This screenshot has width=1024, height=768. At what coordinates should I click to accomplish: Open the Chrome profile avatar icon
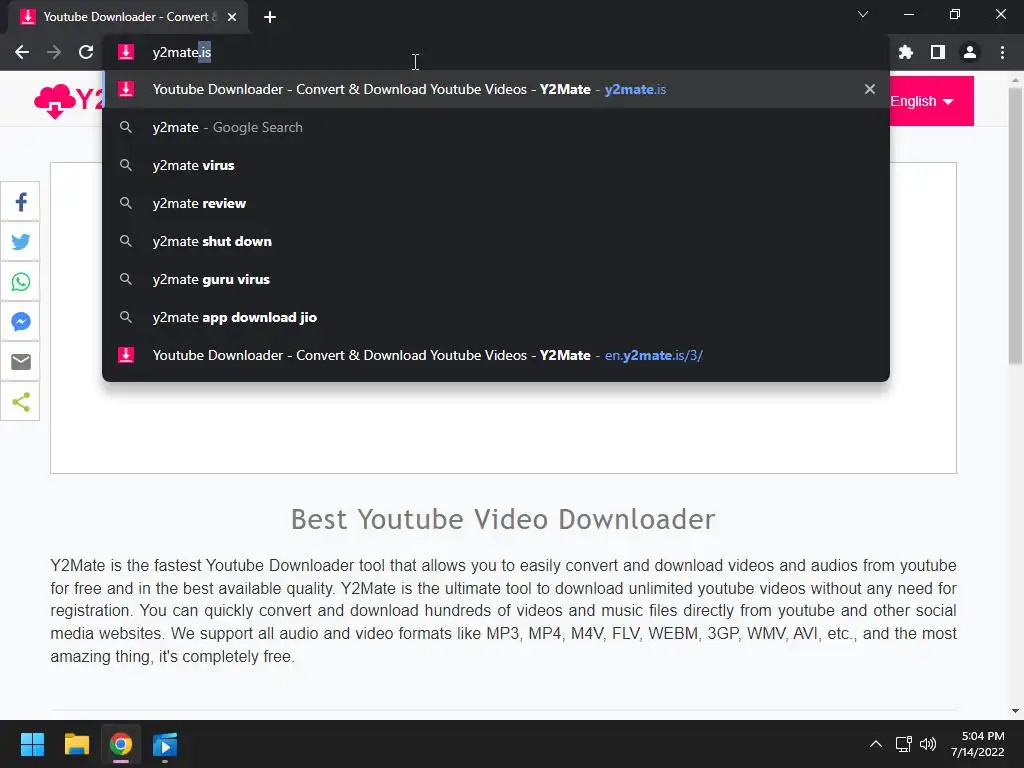(x=970, y=52)
